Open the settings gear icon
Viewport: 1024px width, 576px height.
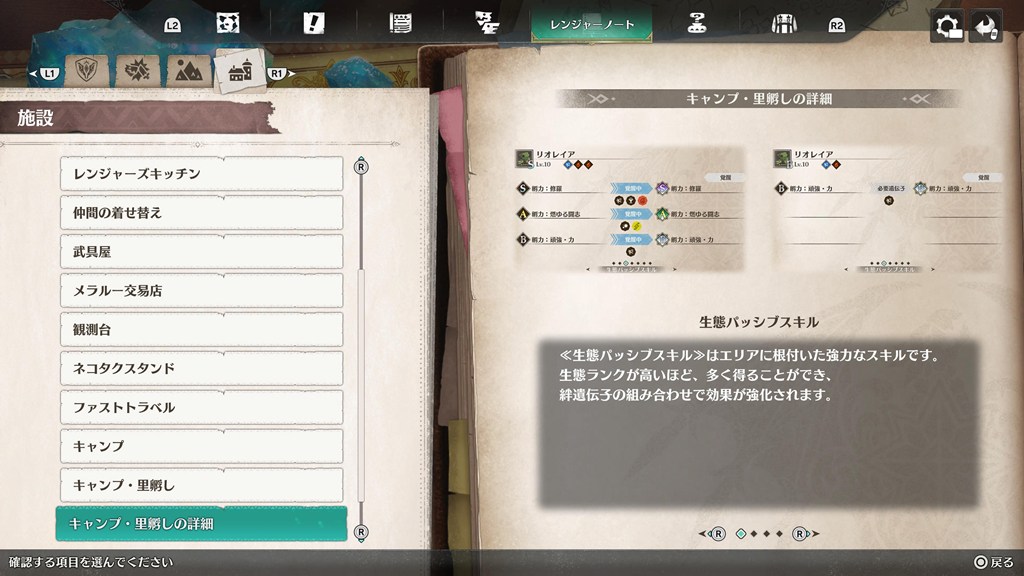947,27
